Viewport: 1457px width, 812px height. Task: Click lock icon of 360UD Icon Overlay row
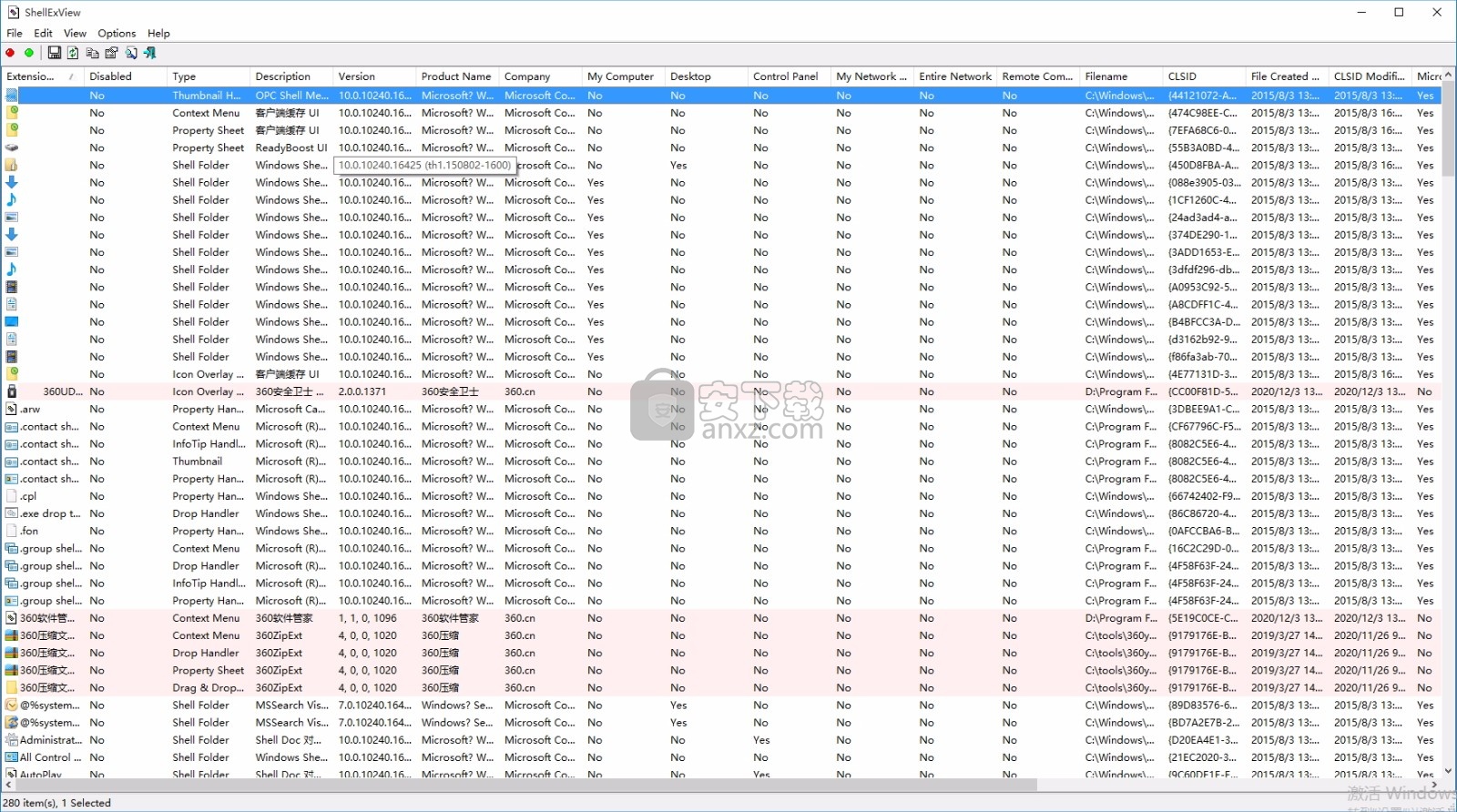(x=12, y=391)
